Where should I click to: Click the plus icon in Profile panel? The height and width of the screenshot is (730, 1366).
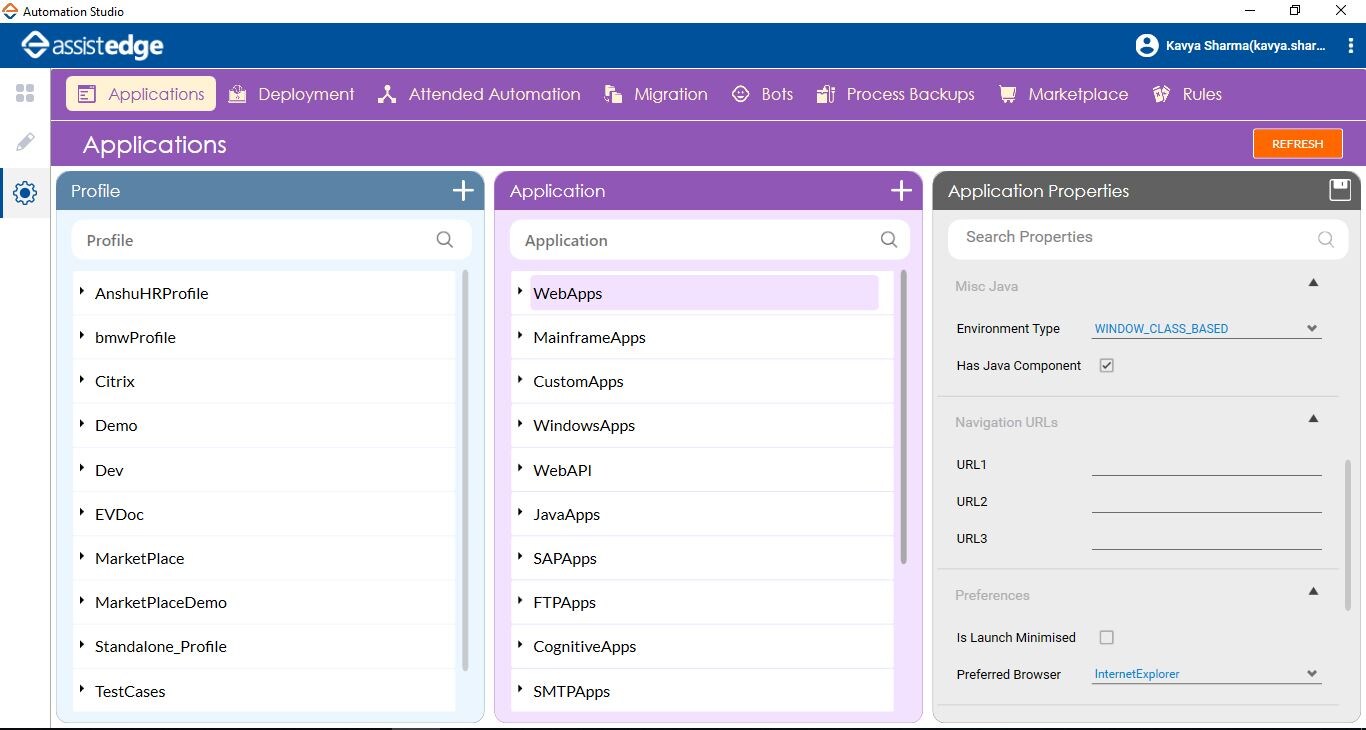click(463, 191)
